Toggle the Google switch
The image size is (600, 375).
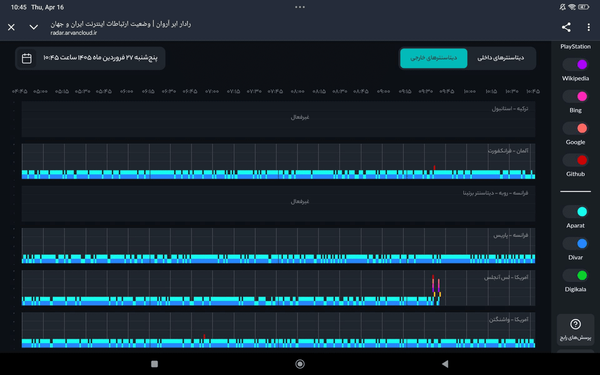point(575,128)
